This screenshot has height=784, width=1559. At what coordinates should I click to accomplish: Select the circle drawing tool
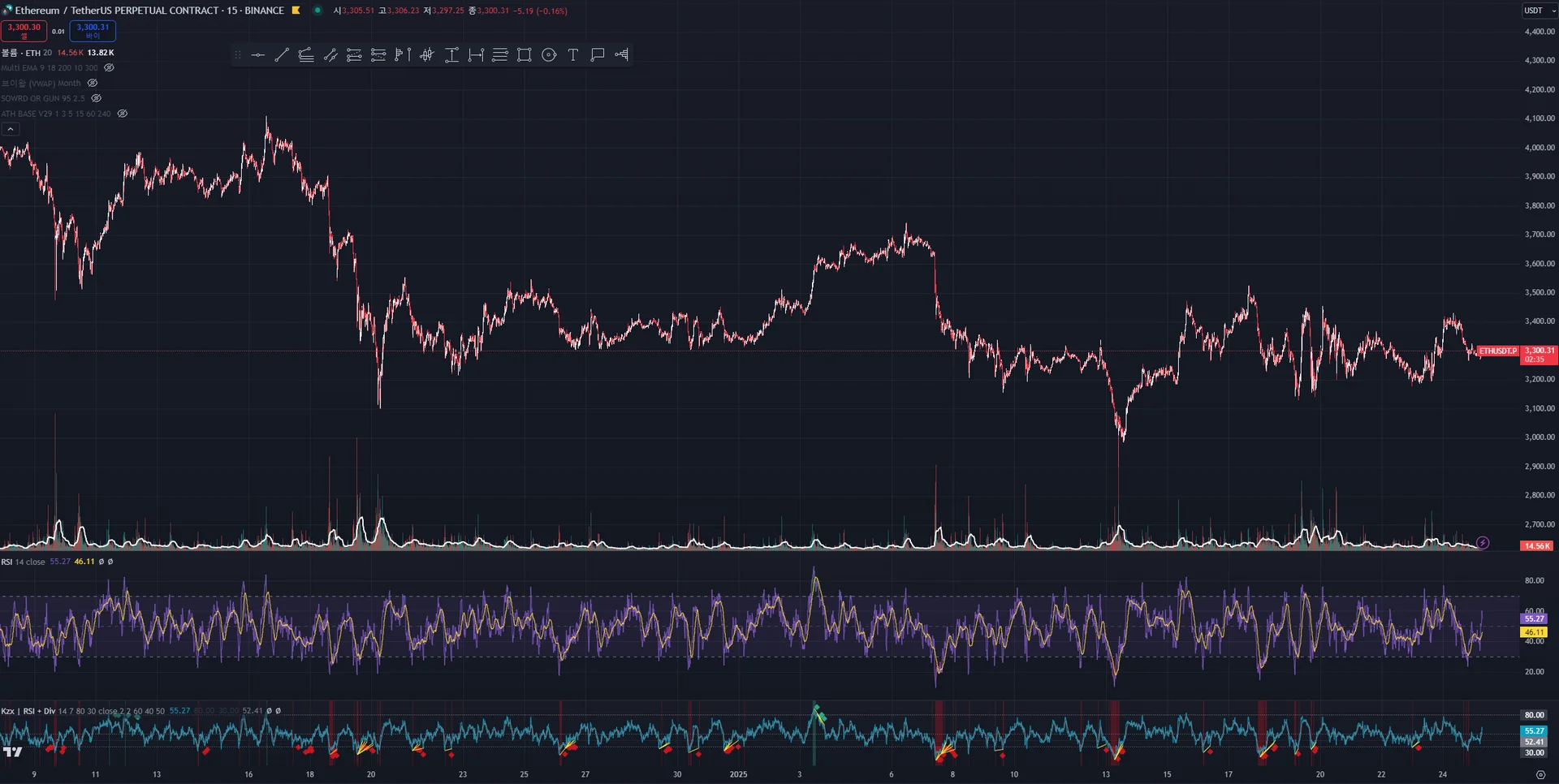click(549, 55)
